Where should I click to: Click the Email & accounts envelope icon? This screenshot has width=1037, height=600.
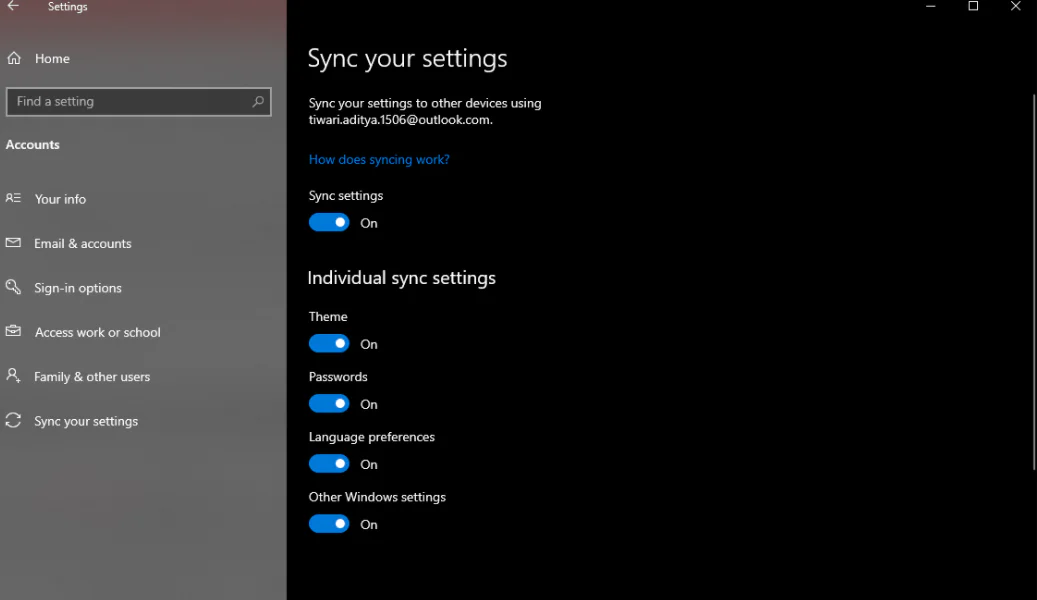[13, 243]
